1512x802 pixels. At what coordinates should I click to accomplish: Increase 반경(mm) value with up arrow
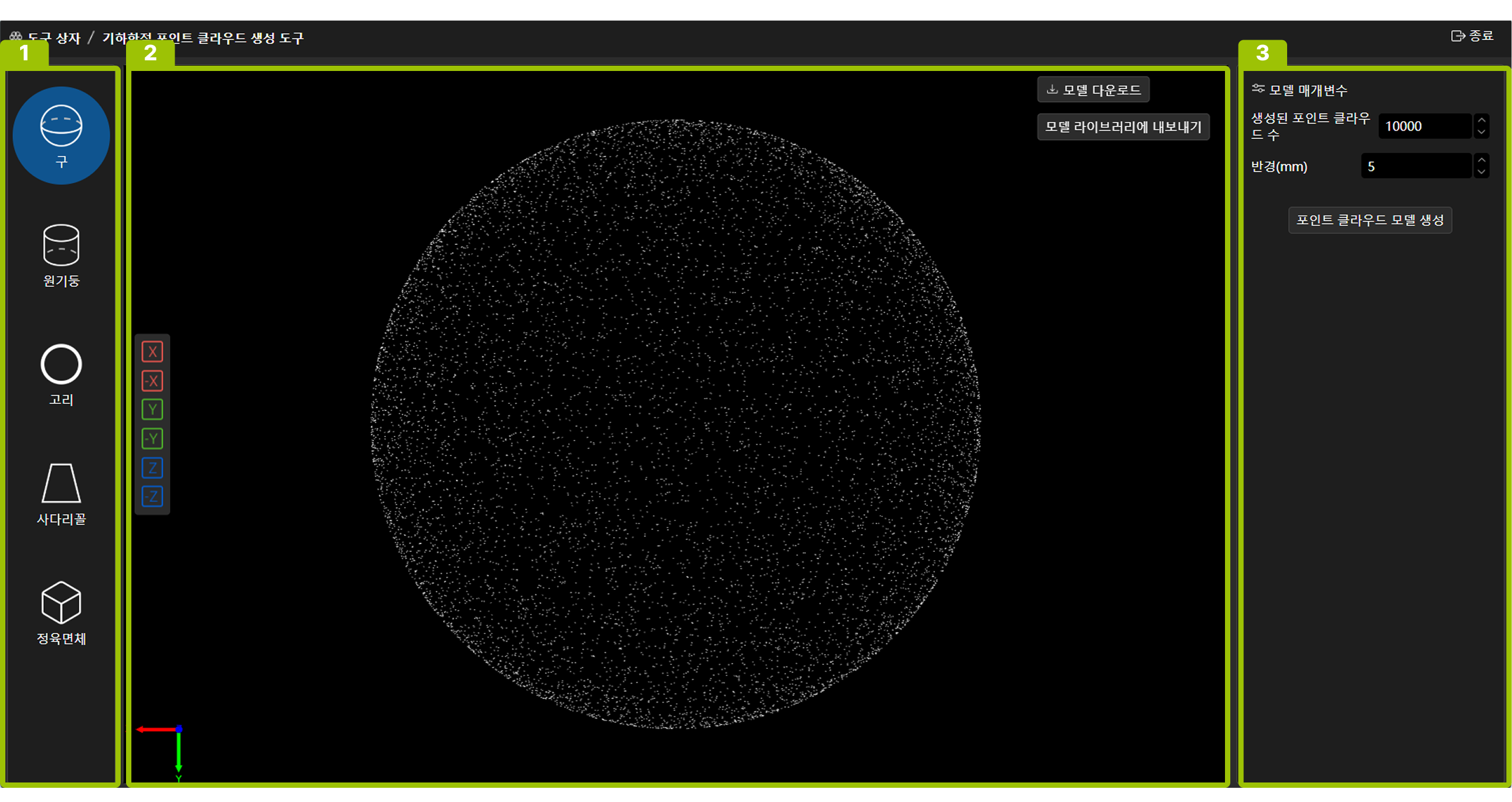1481,160
